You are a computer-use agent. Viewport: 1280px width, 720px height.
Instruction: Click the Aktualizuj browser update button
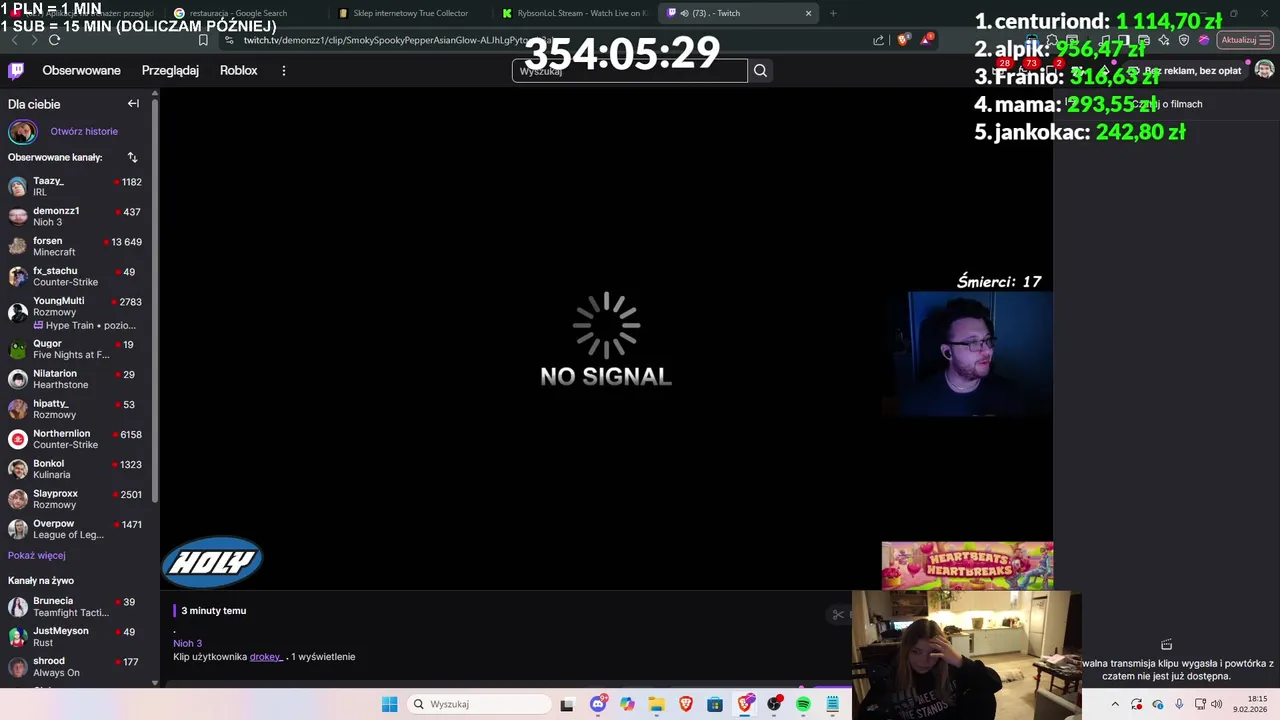(1245, 40)
